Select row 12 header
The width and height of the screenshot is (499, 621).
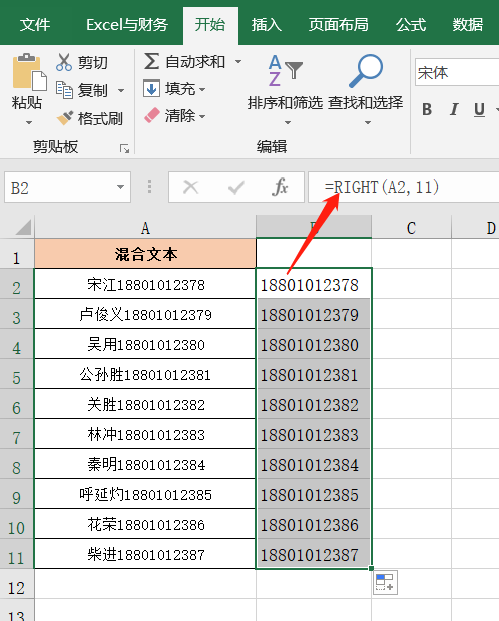[17, 584]
